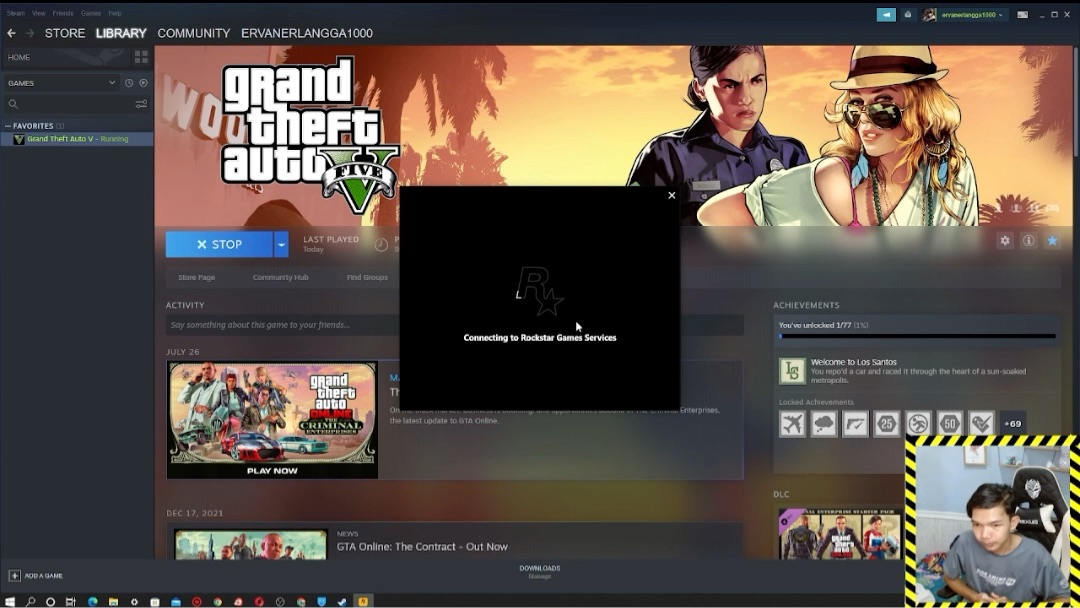View the 25 badge locked achievement
1080x608 pixels.
point(886,423)
